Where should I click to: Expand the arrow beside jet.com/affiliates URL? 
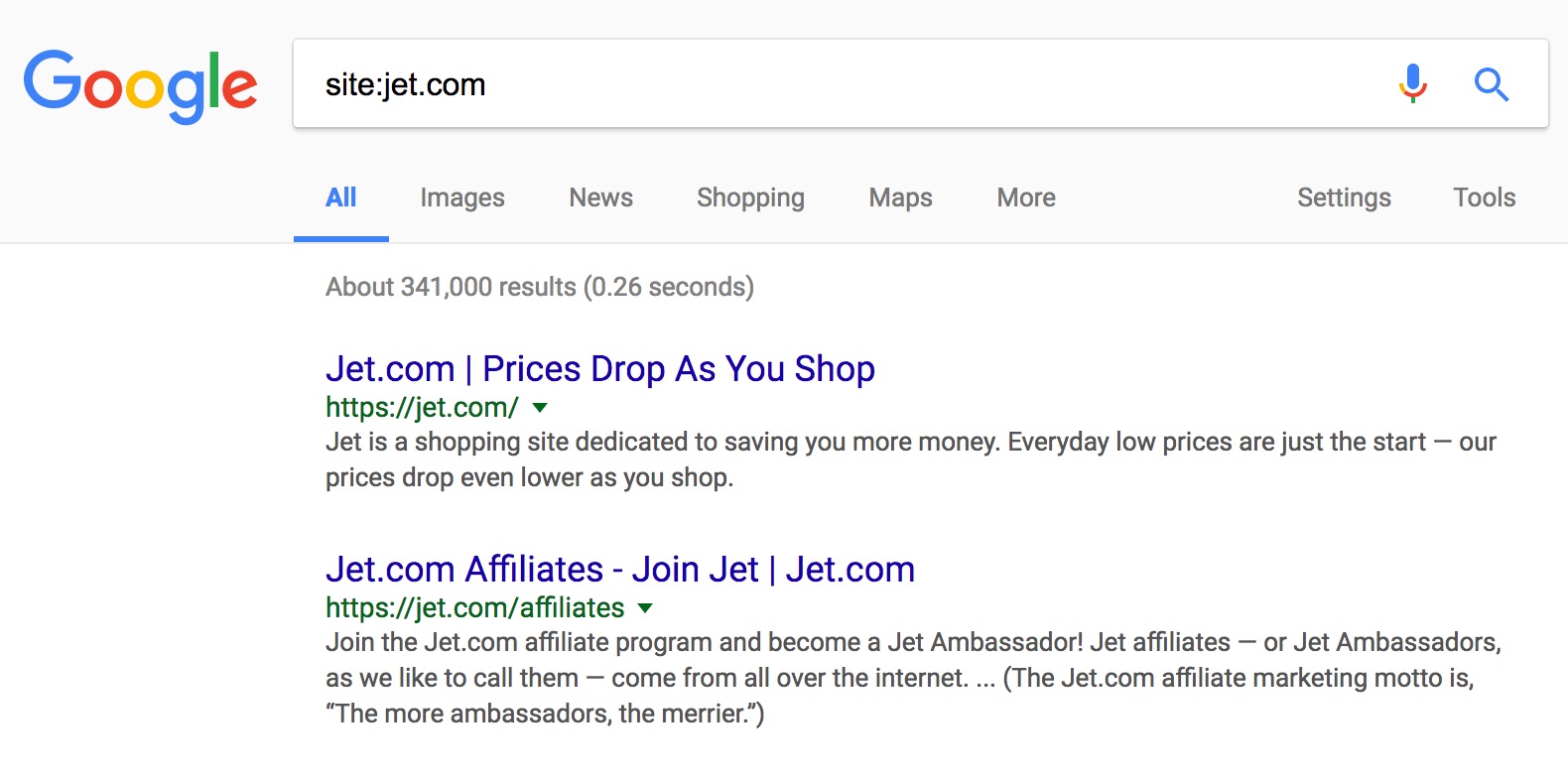[x=645, y=608]
